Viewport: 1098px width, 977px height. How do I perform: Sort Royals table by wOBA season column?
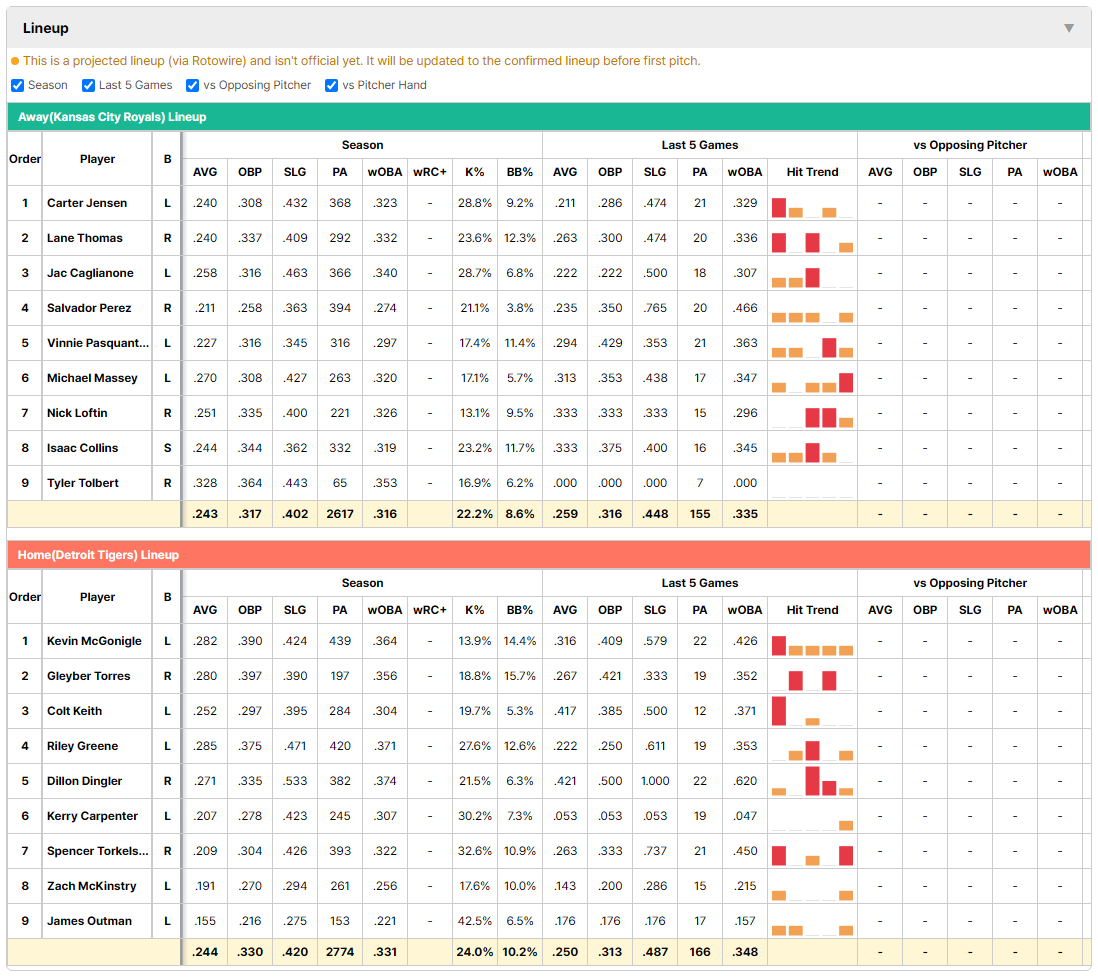click(x=385, y=172)
